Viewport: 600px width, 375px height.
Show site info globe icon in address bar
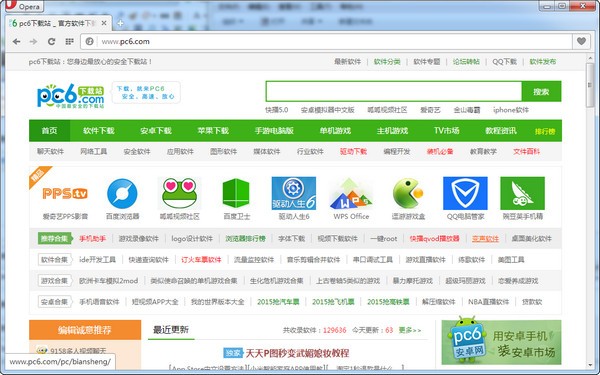point(90,41)
